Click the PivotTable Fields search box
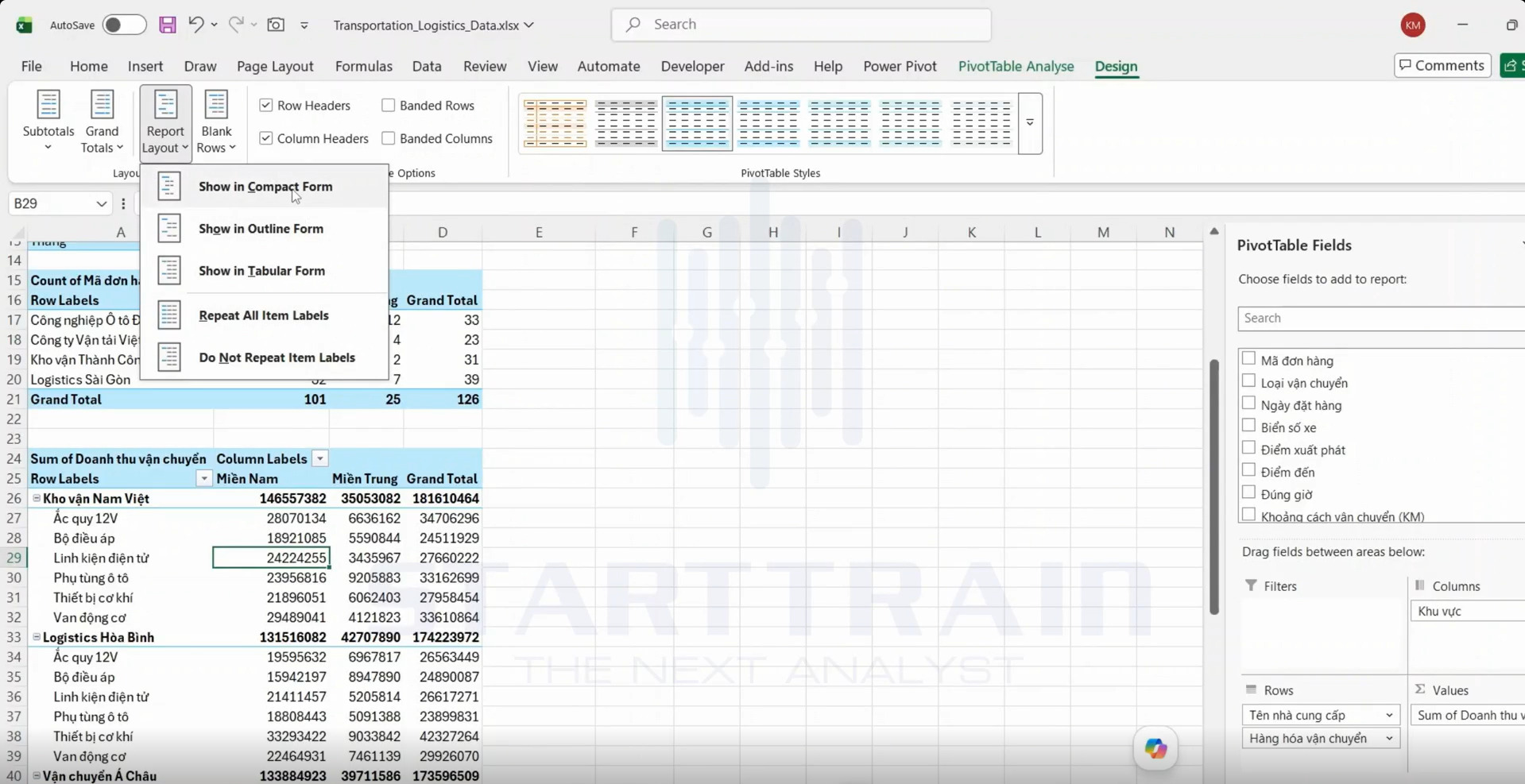 coord(1381,318)
